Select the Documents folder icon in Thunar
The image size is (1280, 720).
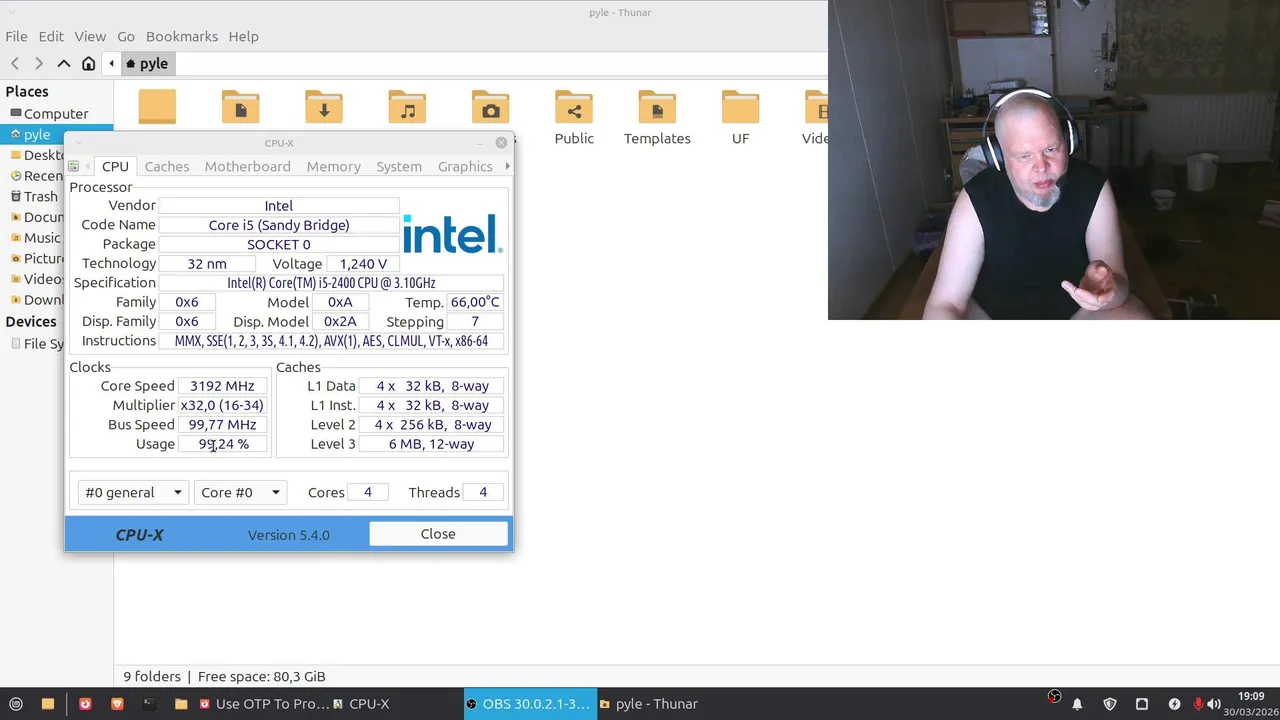[240, 108]
